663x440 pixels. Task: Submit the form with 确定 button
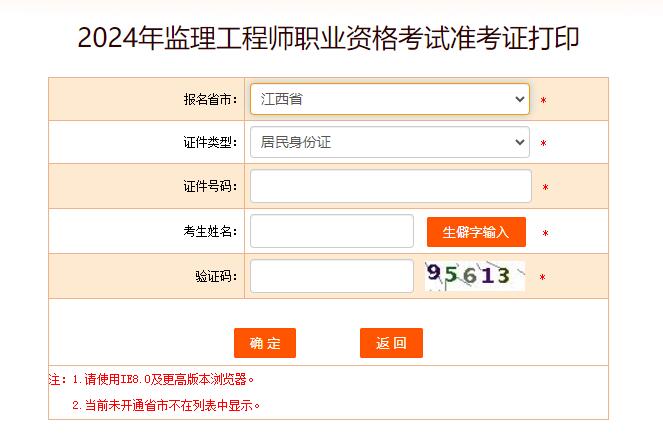(x=265, y=343)
